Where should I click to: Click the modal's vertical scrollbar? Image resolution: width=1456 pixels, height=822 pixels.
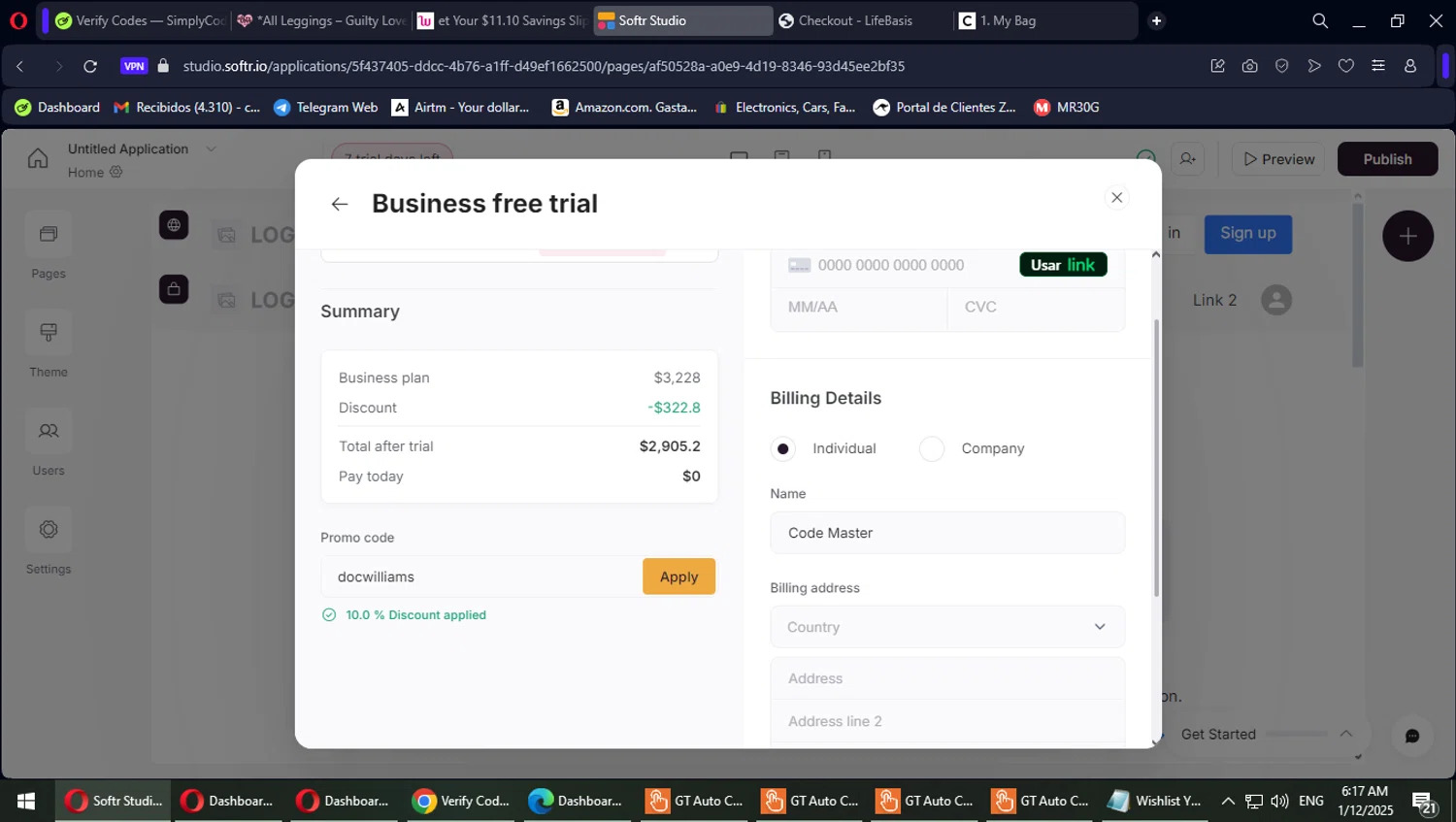coord(1156,457)
